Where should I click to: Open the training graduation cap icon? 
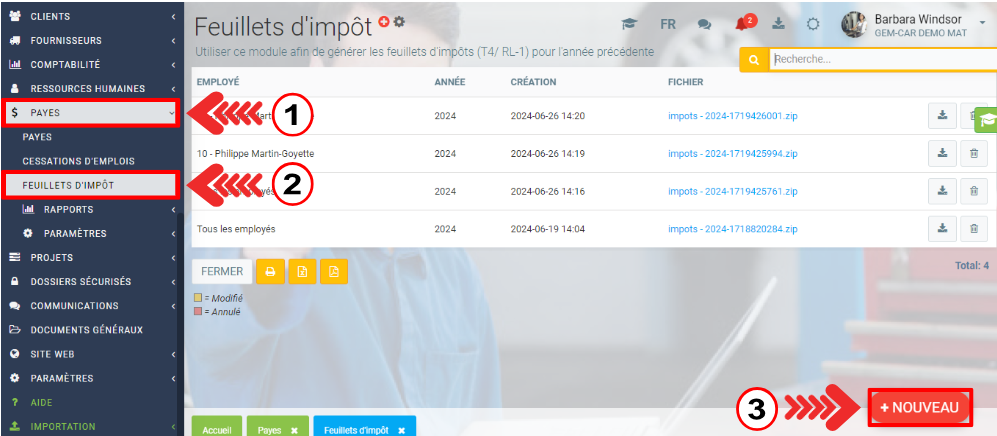click(629, 24)
